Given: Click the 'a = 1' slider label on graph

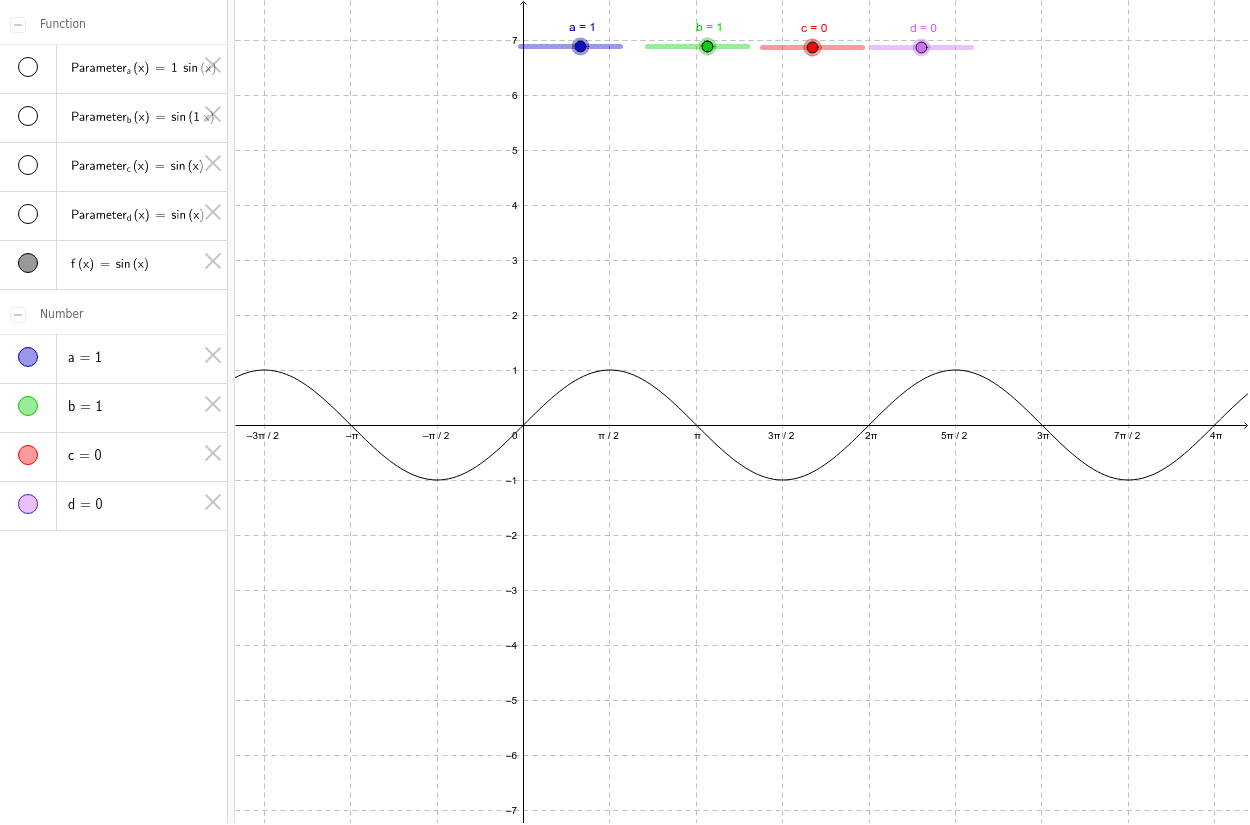Looking at the screenshot, I should [582, 27].
